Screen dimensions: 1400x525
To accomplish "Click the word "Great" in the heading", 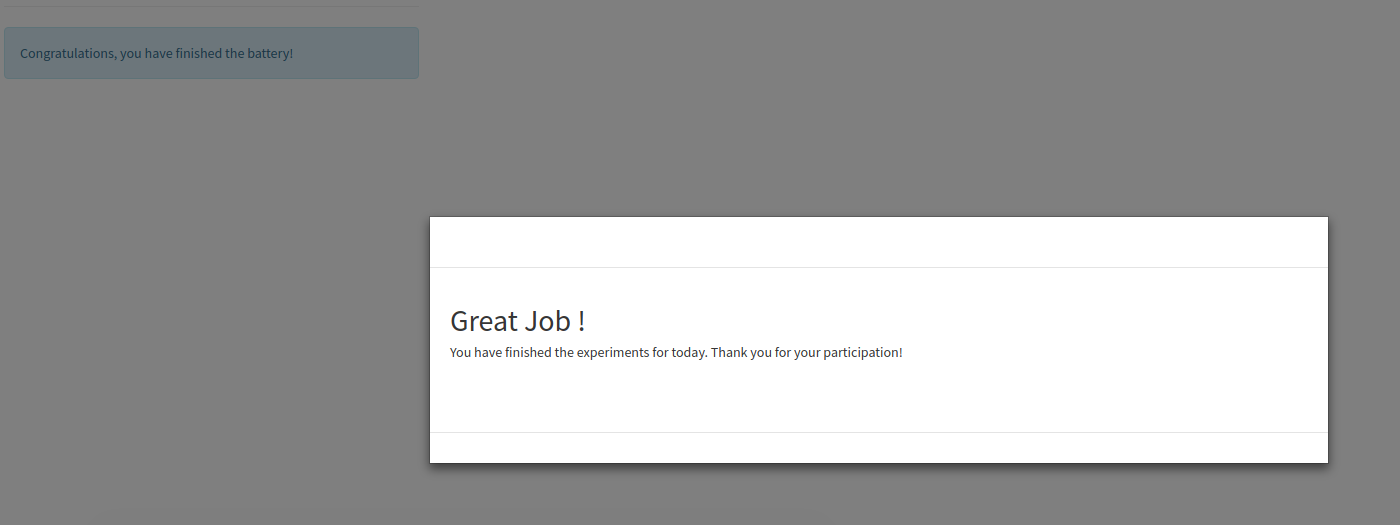I will 484,321.
